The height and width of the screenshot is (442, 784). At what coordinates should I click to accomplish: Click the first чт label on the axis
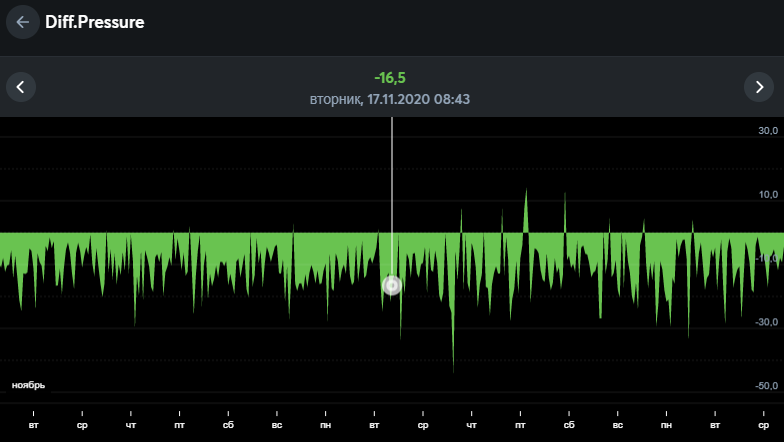[131, 425]
